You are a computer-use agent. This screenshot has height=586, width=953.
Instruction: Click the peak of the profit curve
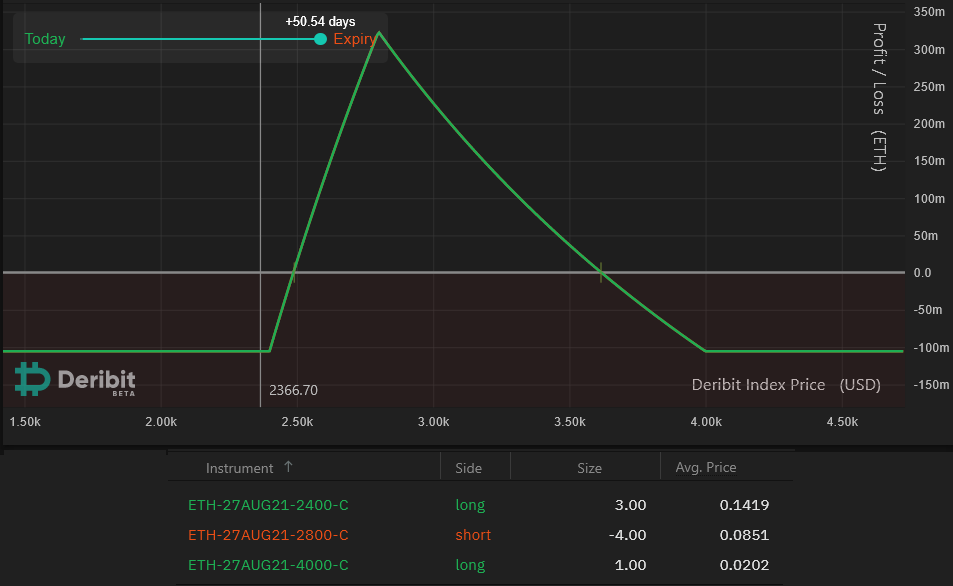click(379, 32)
